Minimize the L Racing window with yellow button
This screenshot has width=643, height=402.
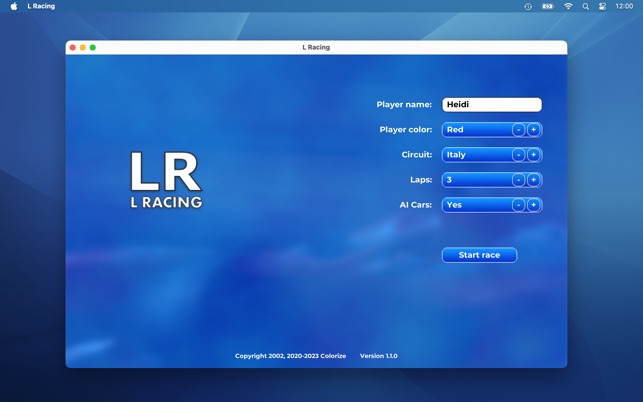[x=82, y=48]
